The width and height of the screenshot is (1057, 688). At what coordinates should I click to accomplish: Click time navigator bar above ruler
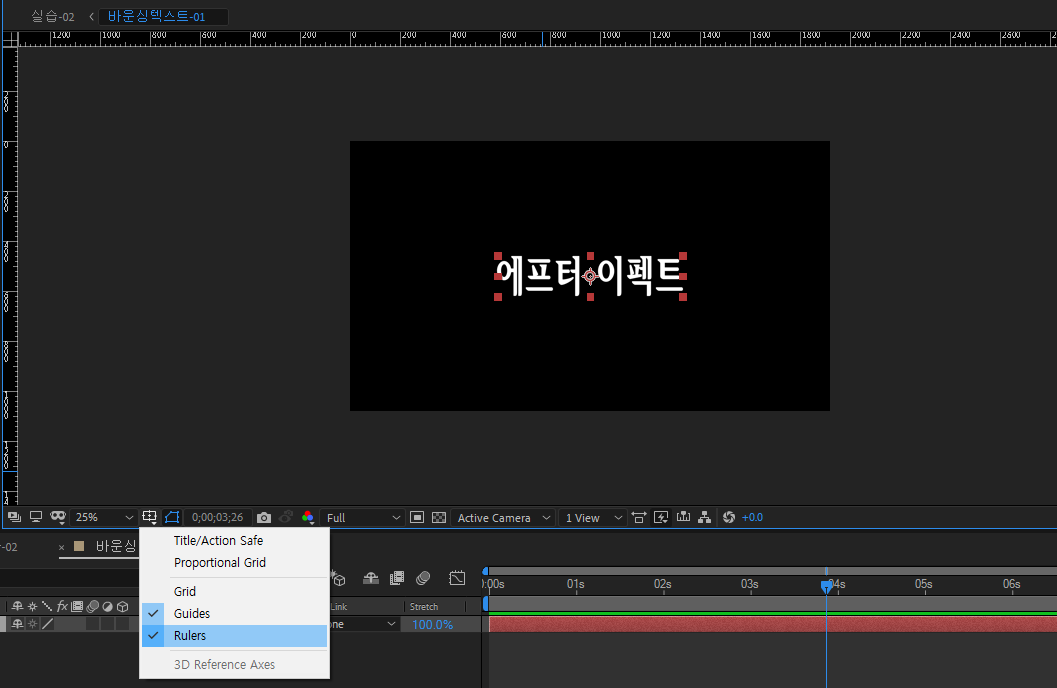tap(773, 571)
